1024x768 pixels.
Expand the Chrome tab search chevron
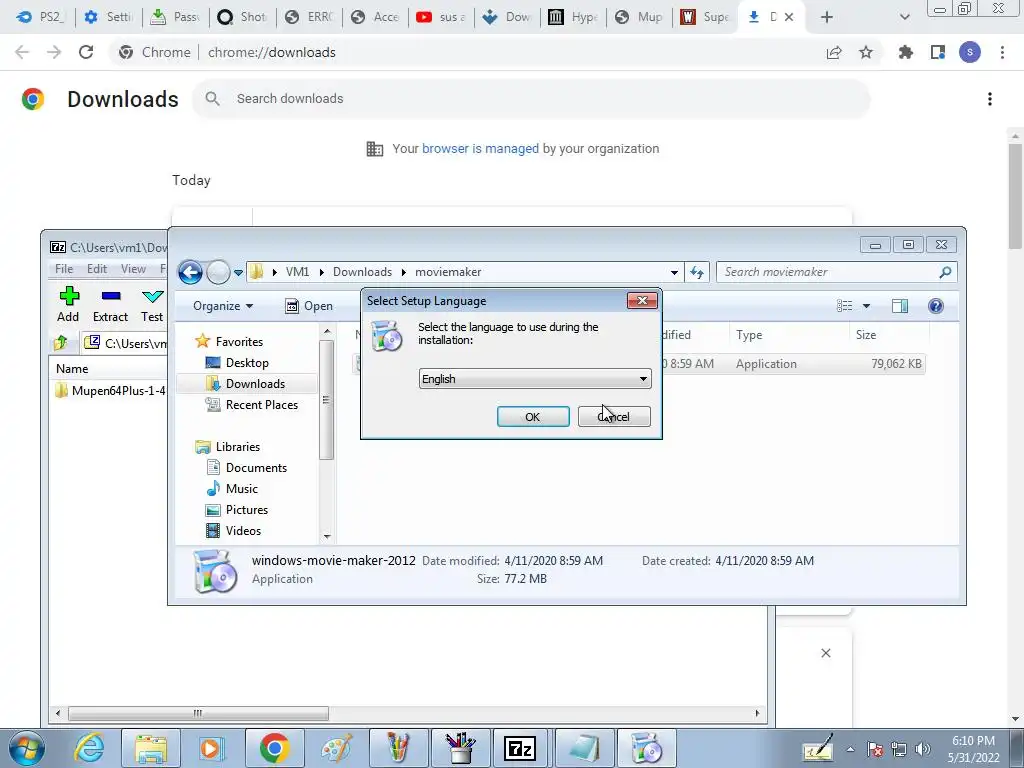click(904, 17)
